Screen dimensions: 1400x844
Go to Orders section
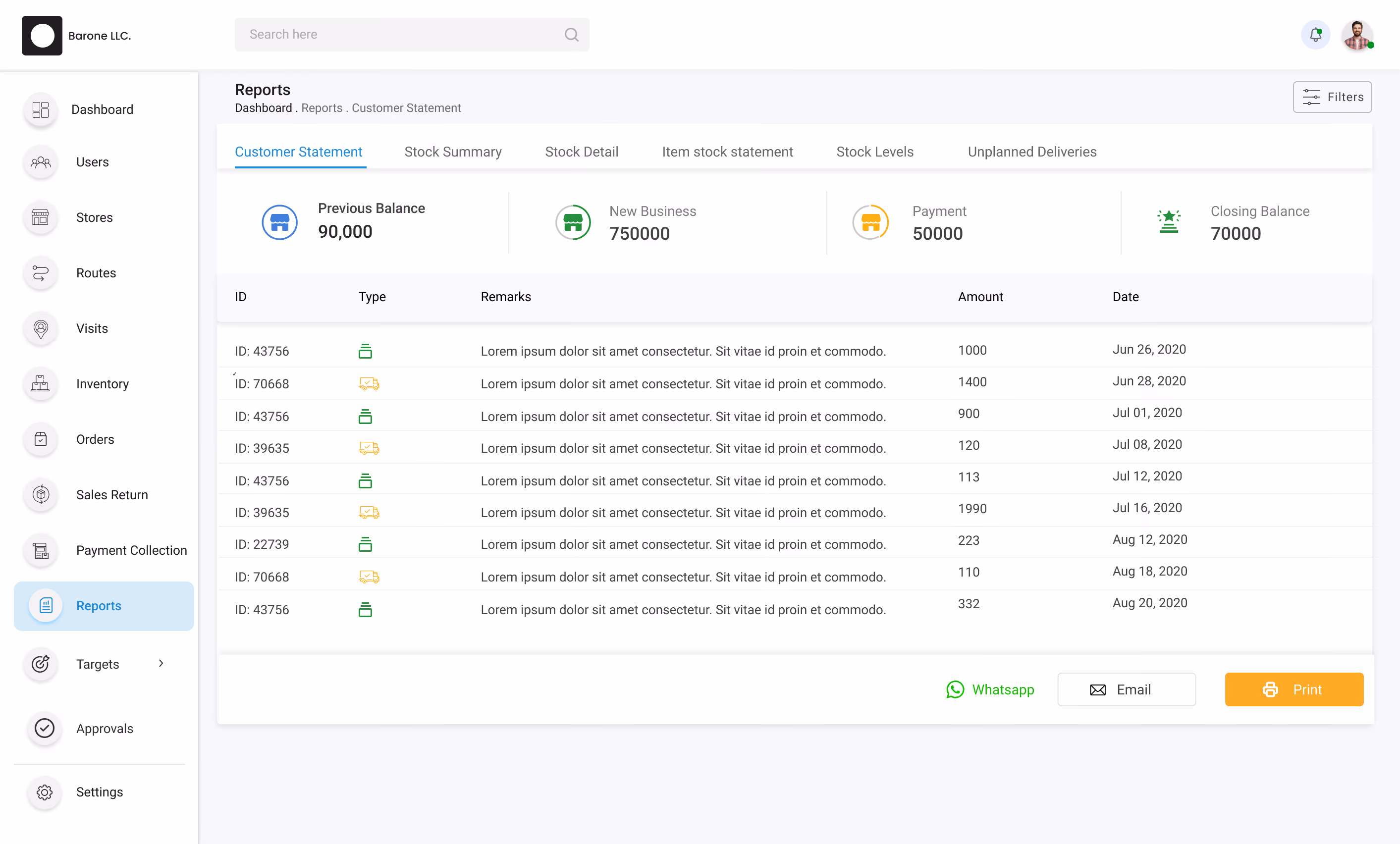click(x=95, y=439)
